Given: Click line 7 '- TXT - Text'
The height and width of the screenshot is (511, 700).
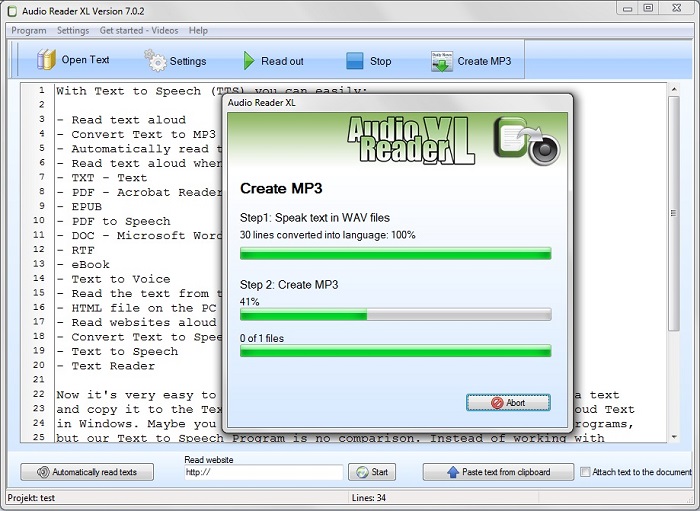Looking at the screenshot, I should [x=102, y=178].
